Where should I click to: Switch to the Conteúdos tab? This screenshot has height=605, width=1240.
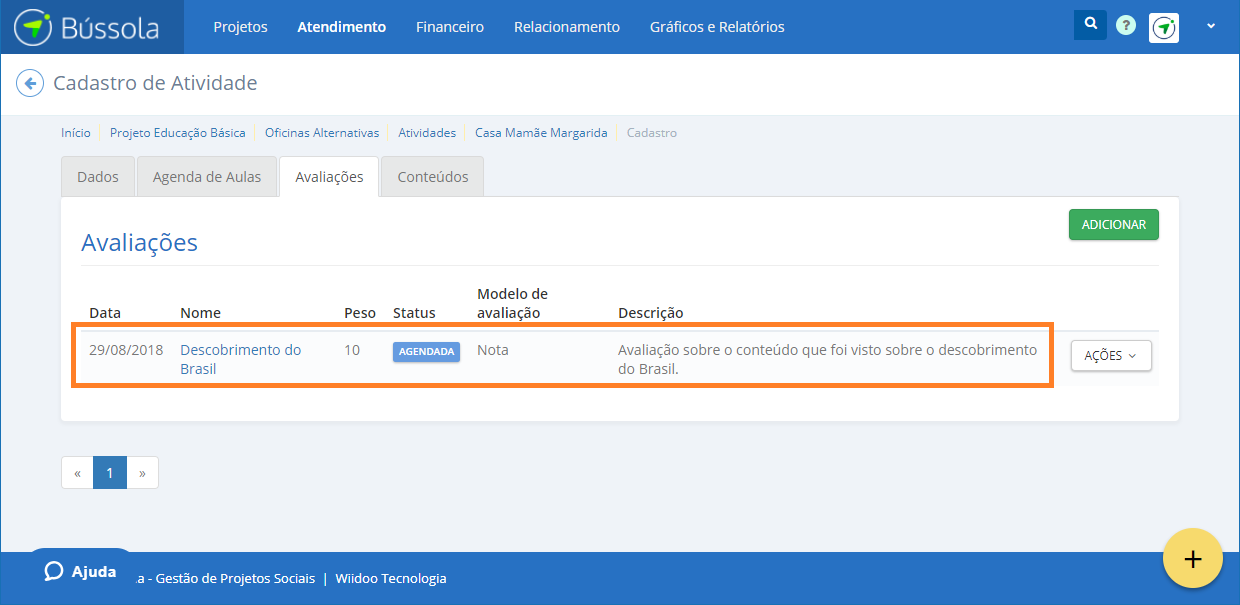point(432,177)
